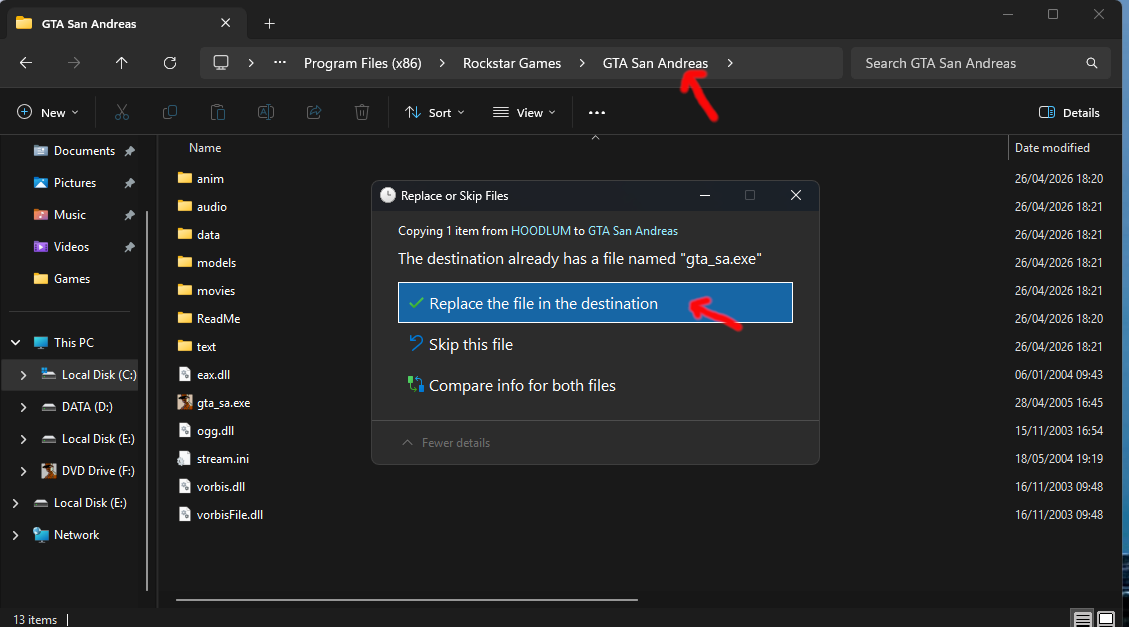
Task: Unpin Pictures using its pin icon
Action: click(130, 184)
